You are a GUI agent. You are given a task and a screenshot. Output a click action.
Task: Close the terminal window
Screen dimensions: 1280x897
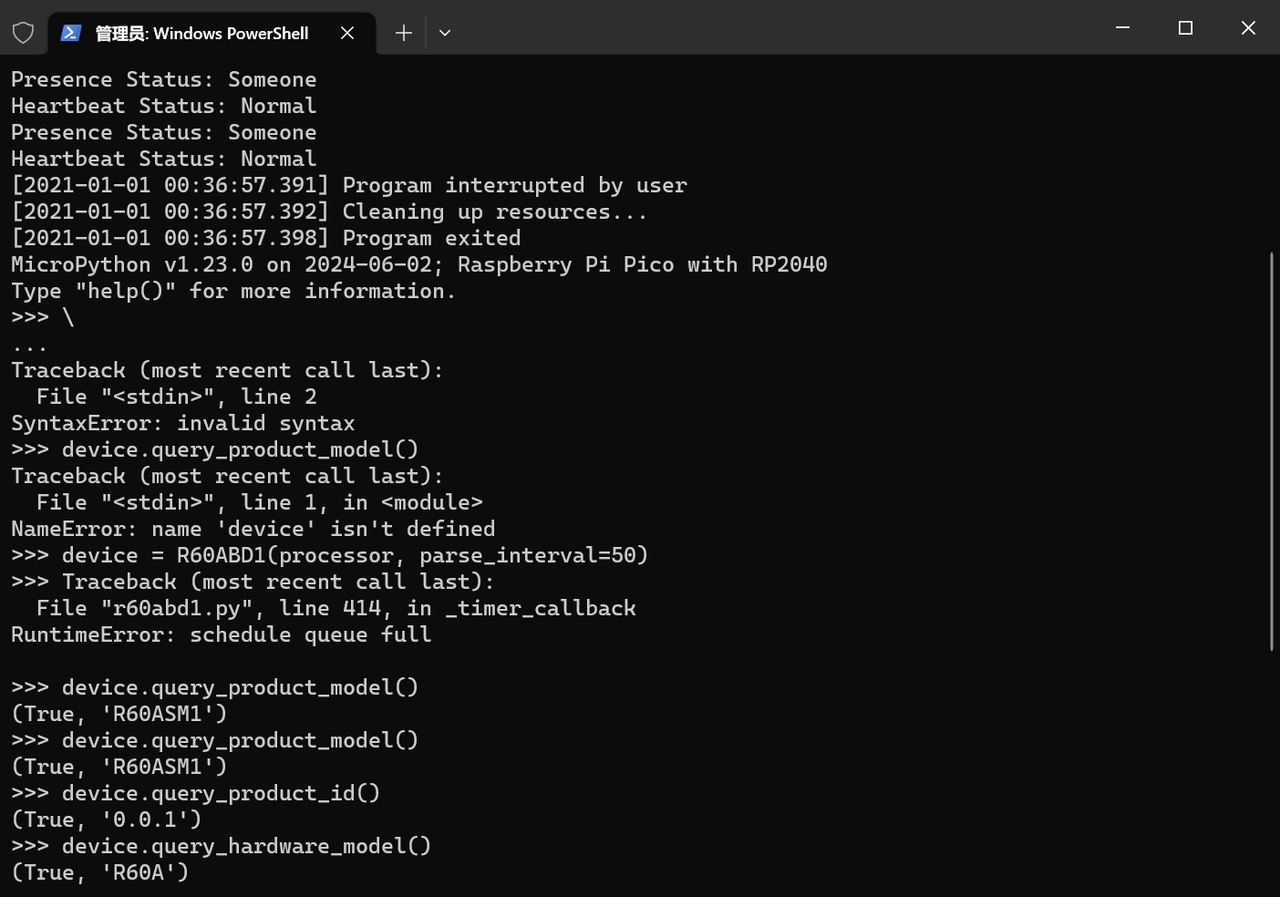pyautogui.click(x=1247, y=28)
